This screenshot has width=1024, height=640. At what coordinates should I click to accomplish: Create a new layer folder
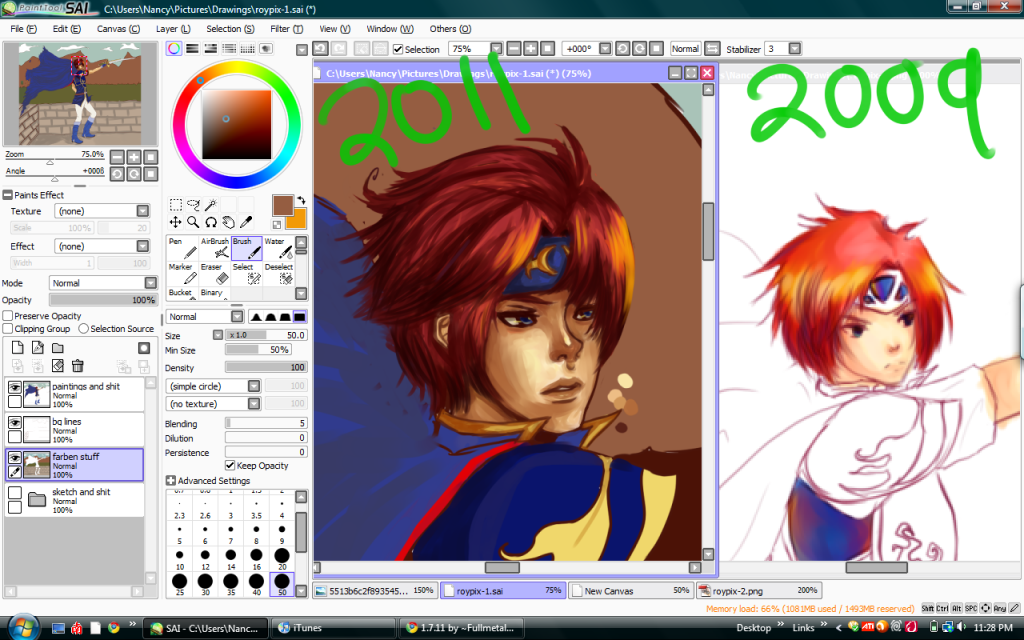(58, 347)
